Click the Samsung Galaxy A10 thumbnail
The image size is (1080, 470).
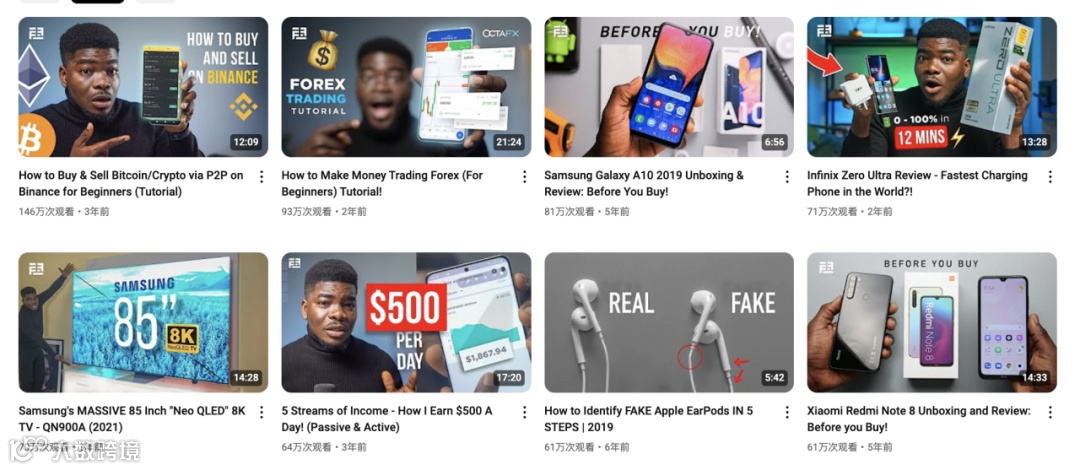click(669, 87)
